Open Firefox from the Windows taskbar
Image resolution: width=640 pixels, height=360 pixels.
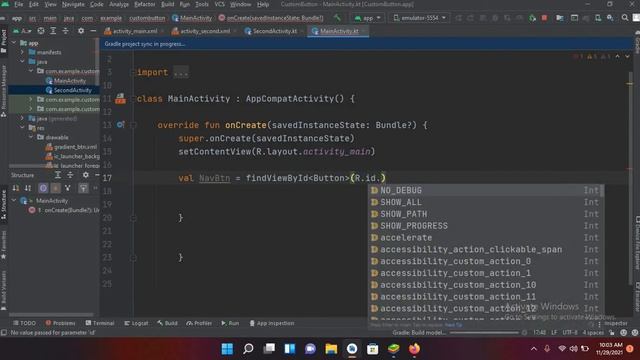pyautogui.click(x=414, y=349)
